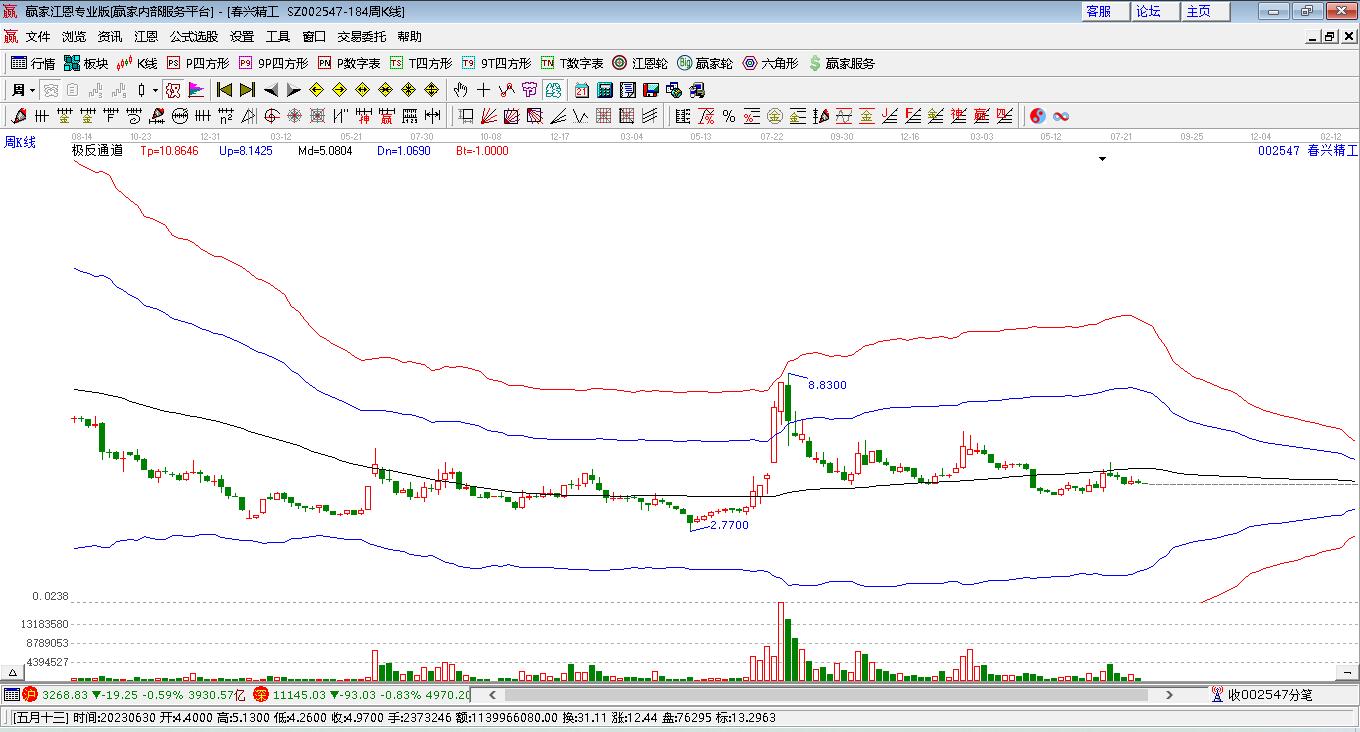Open the 帮助 menu

click(409, 37)
